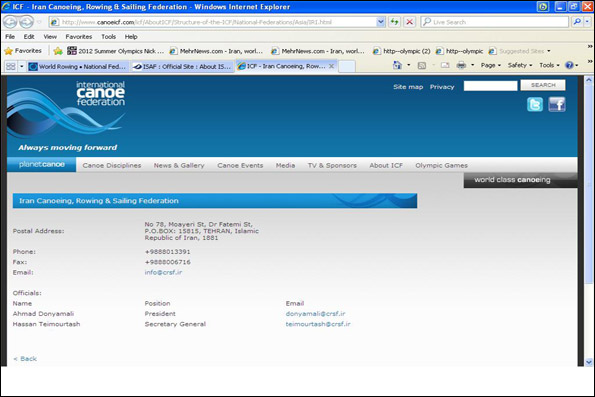Open the Privacy link

[x=442, y=87]
